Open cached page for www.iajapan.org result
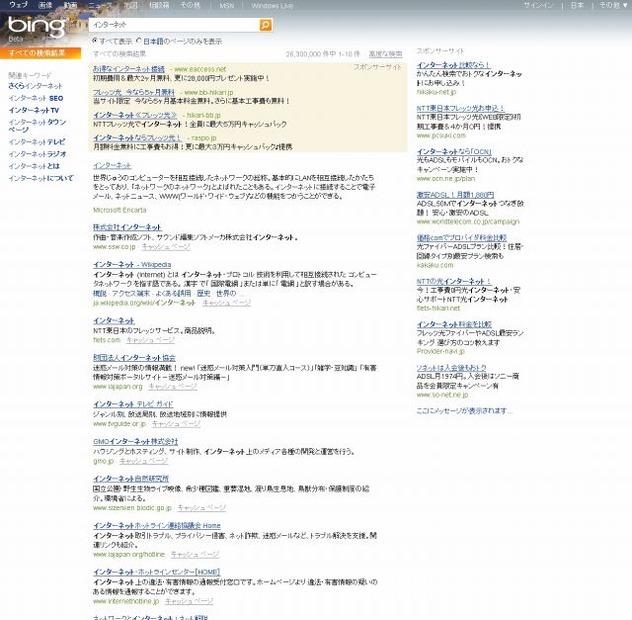This screenshot has width=632, height=620. [173, 387]
